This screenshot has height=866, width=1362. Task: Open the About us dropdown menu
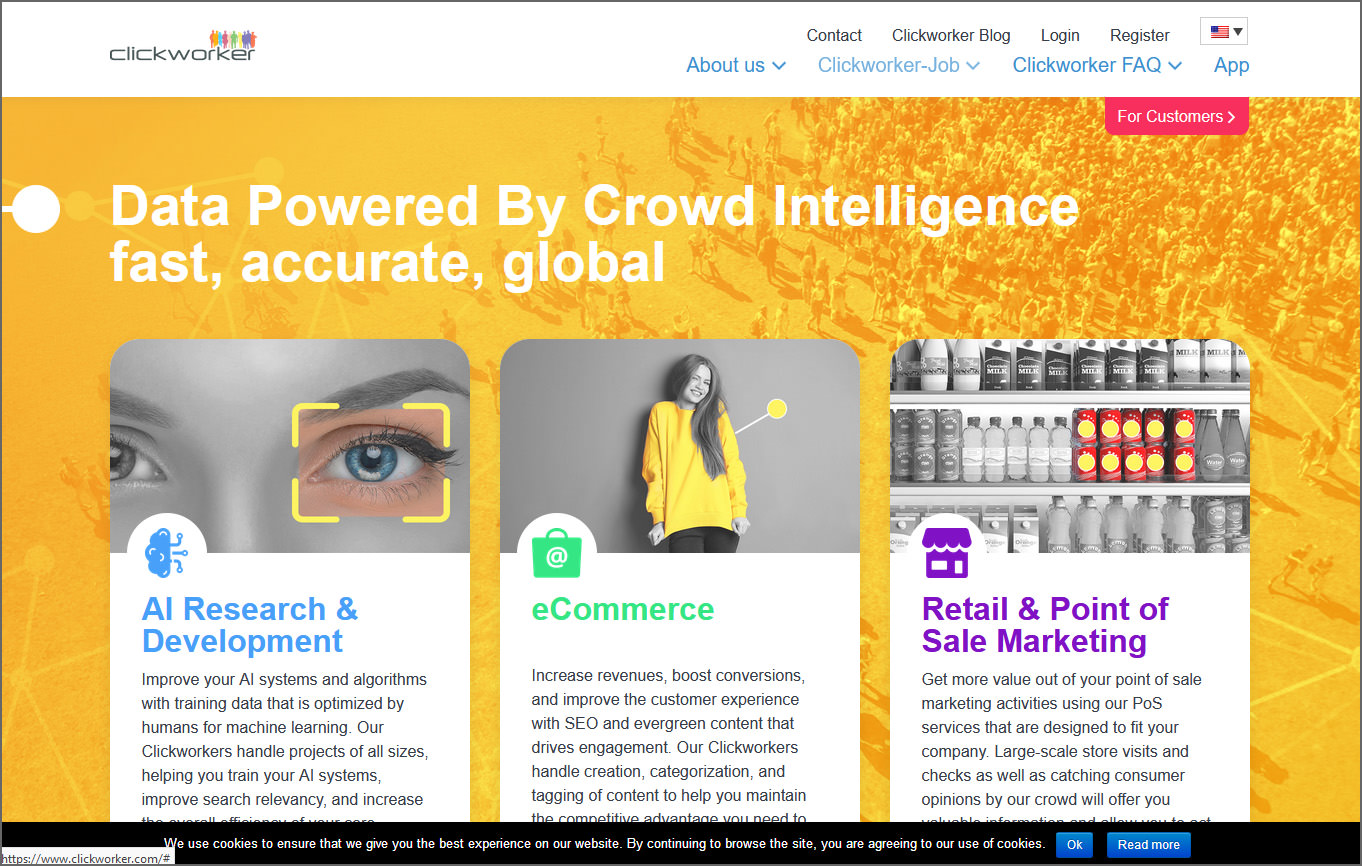pyautogui.click(x=736, y=65)
